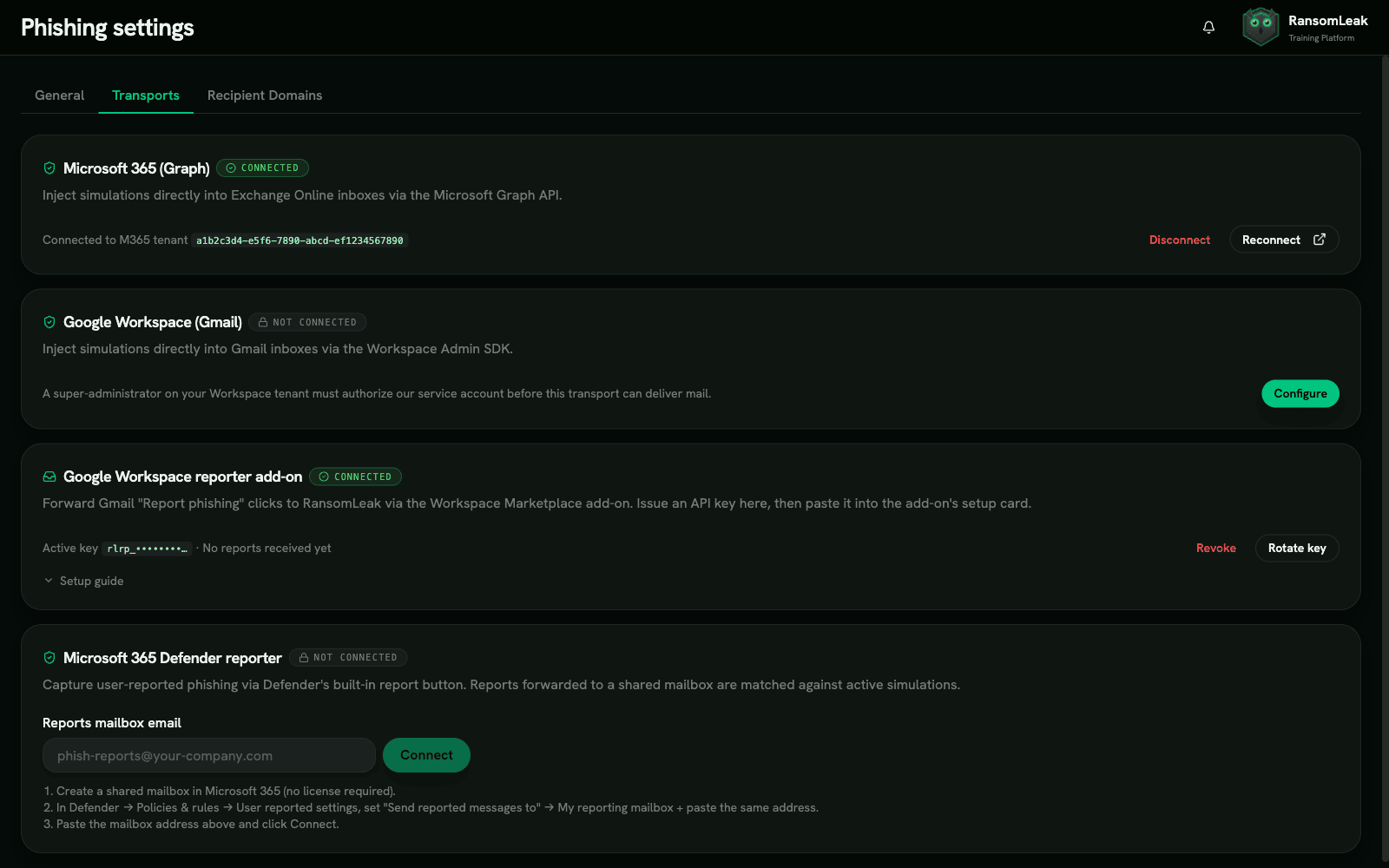Click the lock icon in Gmail NOT CONNECTED badge
The image size is (1389, 868).
263,322
